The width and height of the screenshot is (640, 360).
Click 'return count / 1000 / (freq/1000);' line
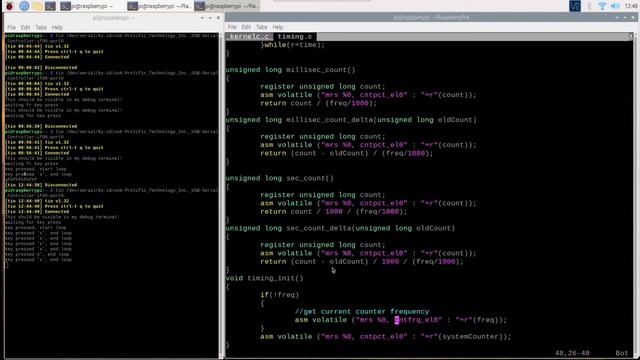333,212
